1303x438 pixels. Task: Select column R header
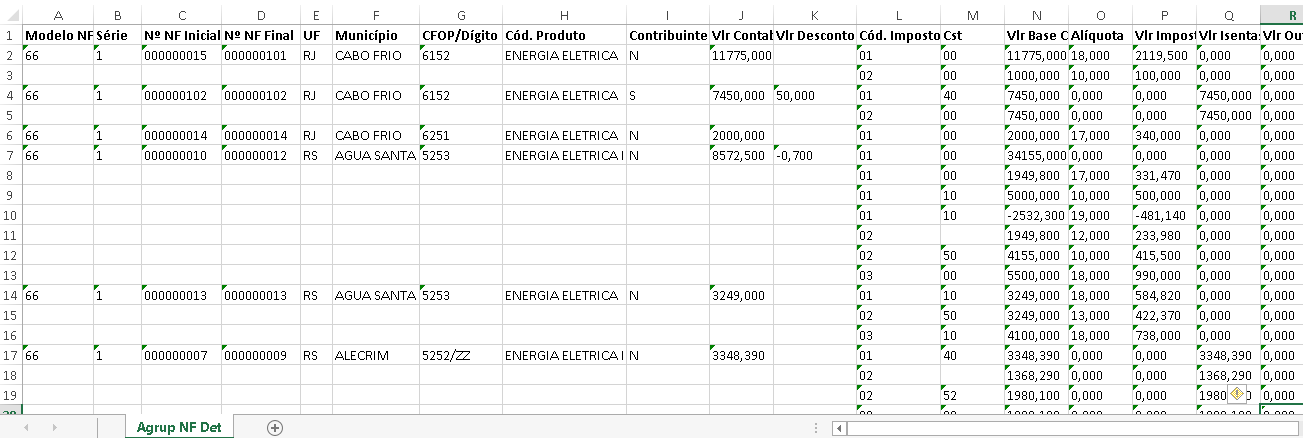pos(1282,15)
